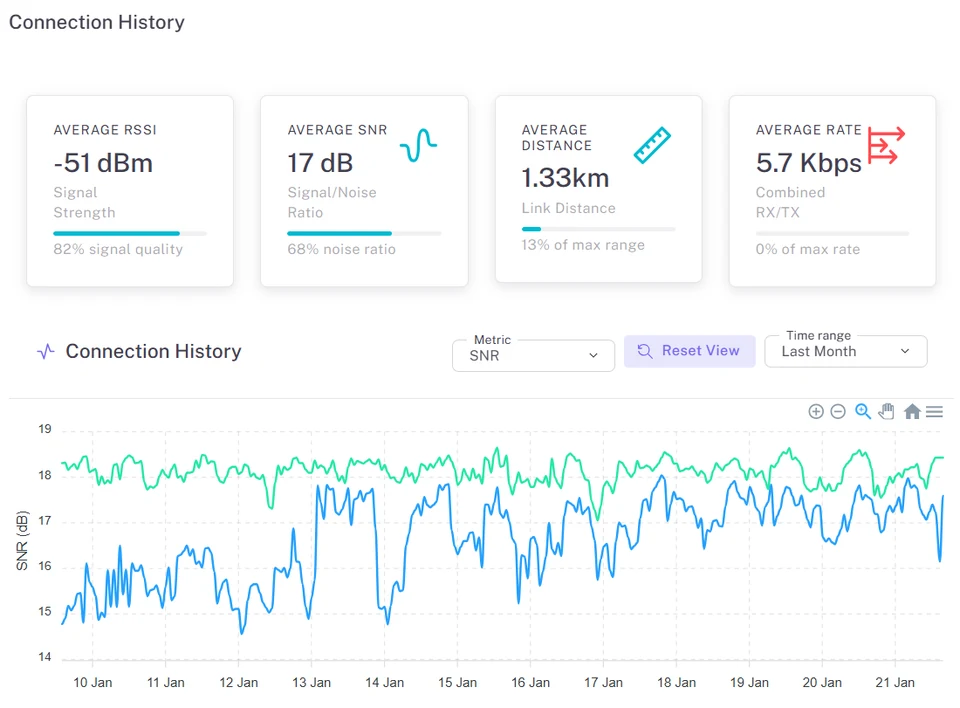The height and width of the screenshot is (708, 960).
Task: Click the AVERAGE RATE card title
Action: click(x=808, y=130)
